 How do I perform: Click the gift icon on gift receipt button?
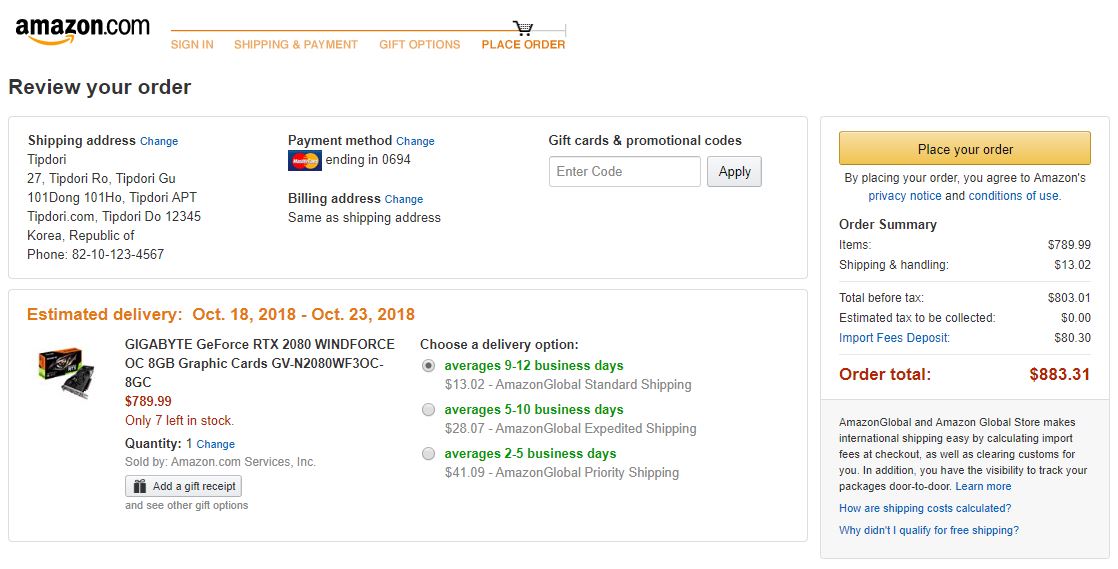click(139, 486)
